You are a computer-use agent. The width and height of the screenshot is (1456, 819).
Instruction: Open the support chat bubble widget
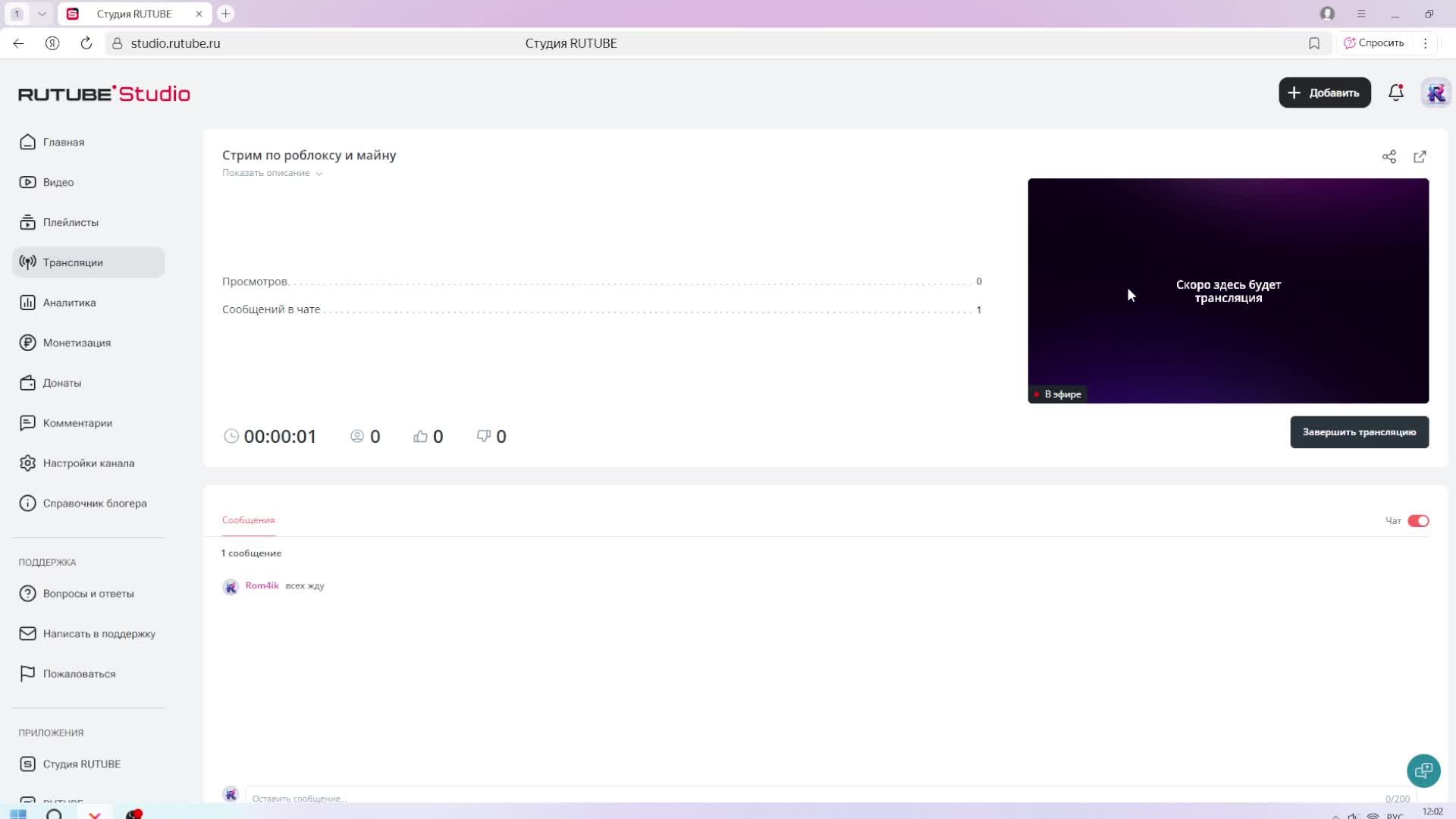(x=1423, y=770)
